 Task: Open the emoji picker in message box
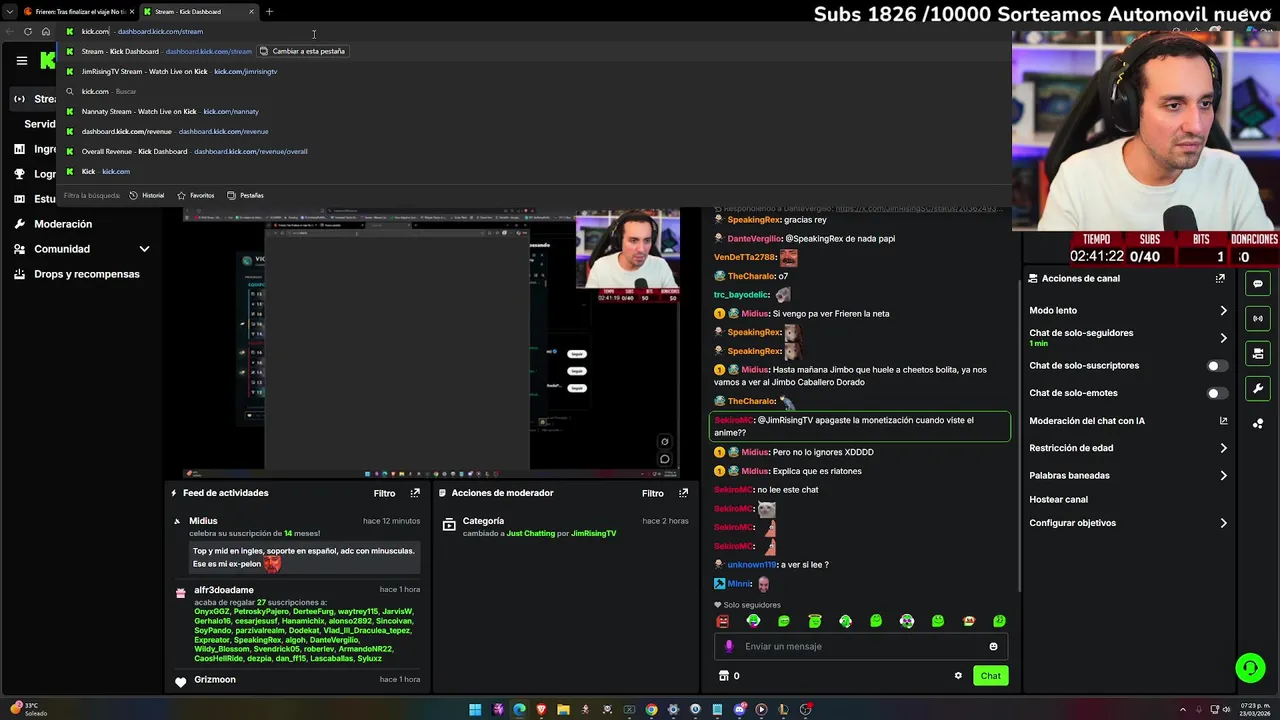click(993, 647)
